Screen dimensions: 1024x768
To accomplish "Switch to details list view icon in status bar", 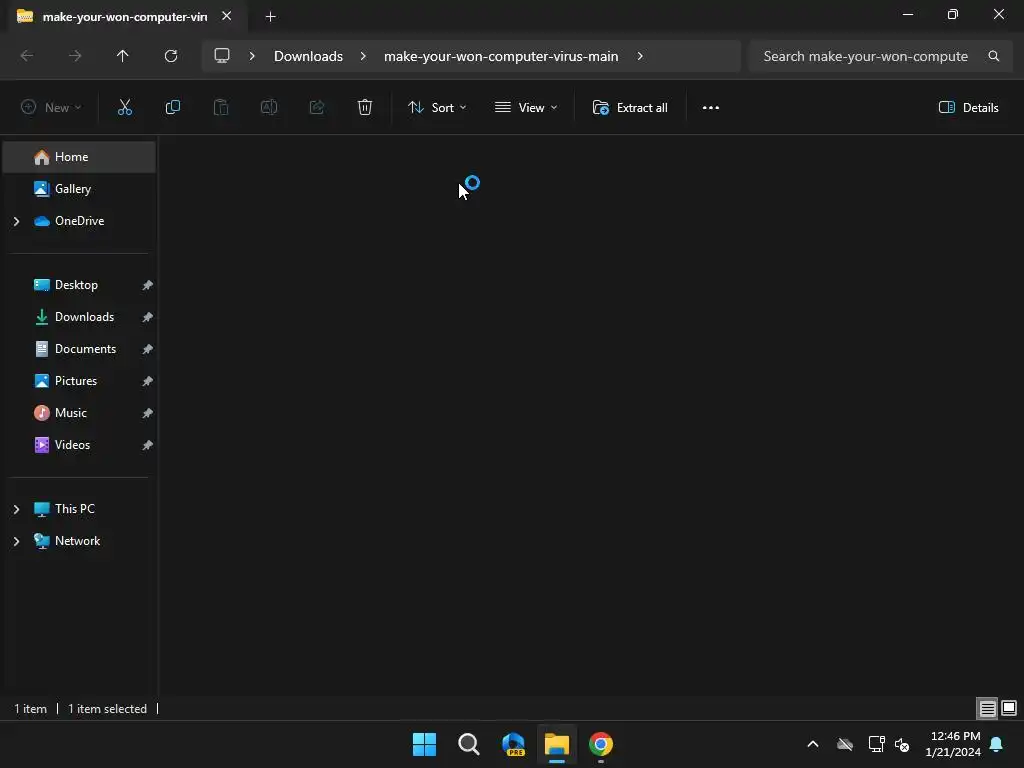I will [x=987, y=709].
